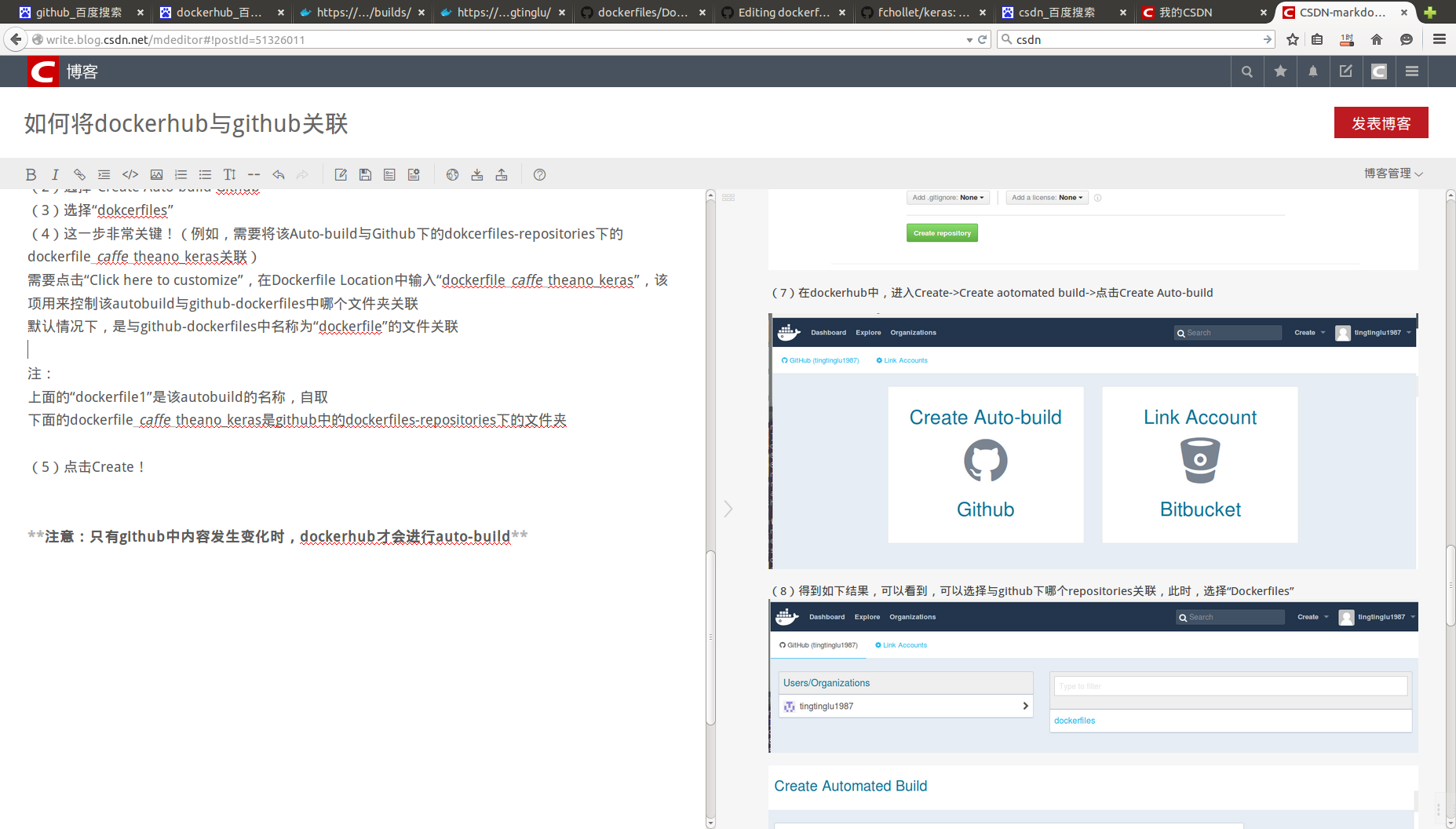Click the browser search box containing csdn
This screenshot has width=1456, height=829.
[x=1136, y=39]
